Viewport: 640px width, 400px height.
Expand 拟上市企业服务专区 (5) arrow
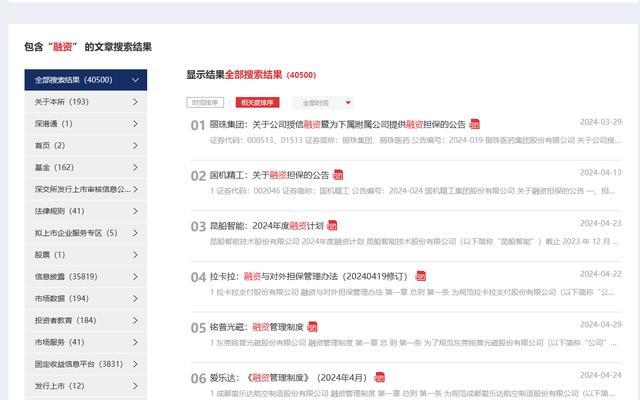136,233
